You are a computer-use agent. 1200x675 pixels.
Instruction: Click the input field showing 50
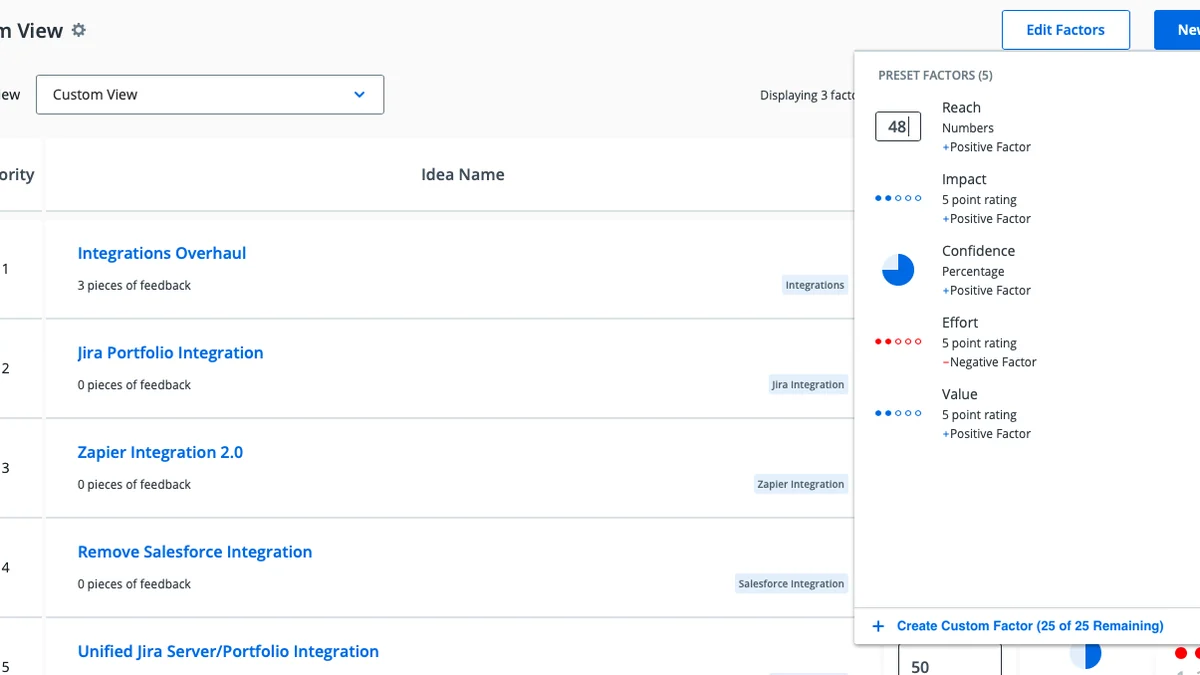pos(949,660)
